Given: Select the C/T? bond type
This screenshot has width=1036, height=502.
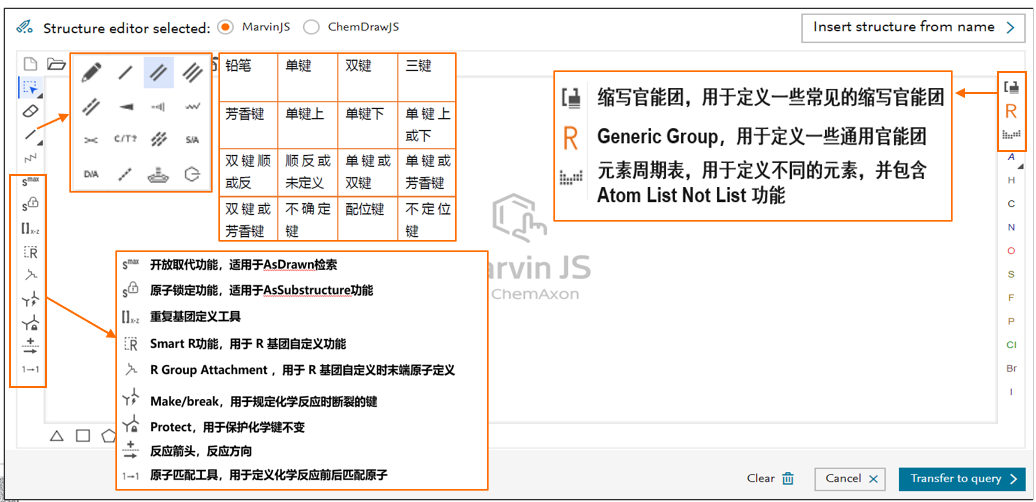Looking at the screenshot, I should click(x=125, y=139).
